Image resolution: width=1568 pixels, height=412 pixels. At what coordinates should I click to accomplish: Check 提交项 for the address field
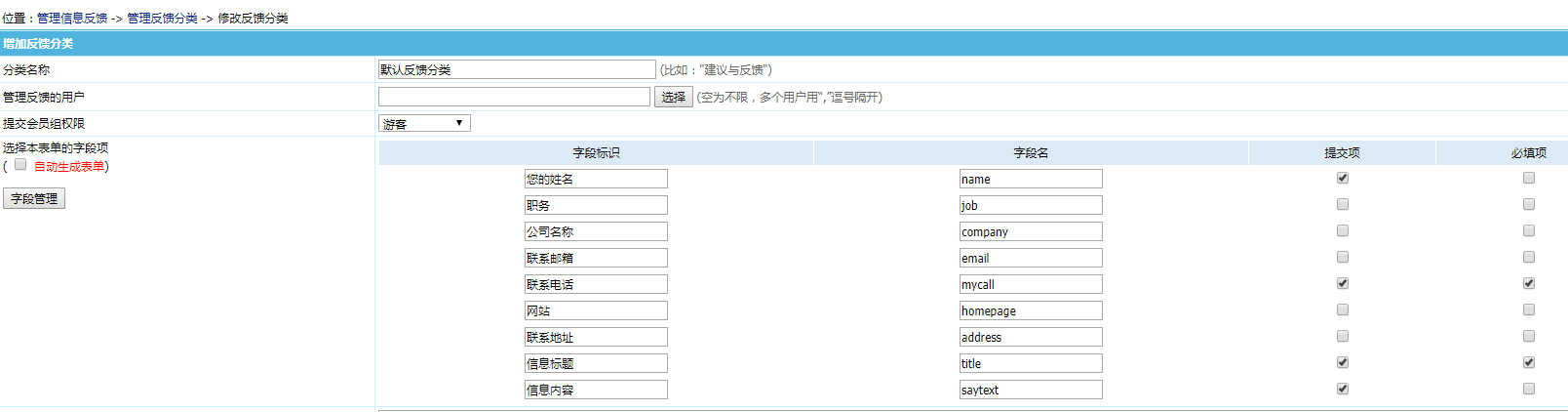point(1343,336)
